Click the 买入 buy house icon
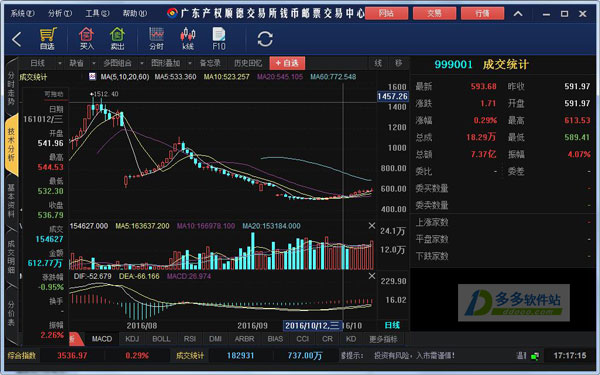This screenshot has height=375, width=600. [x=86, y=39]
